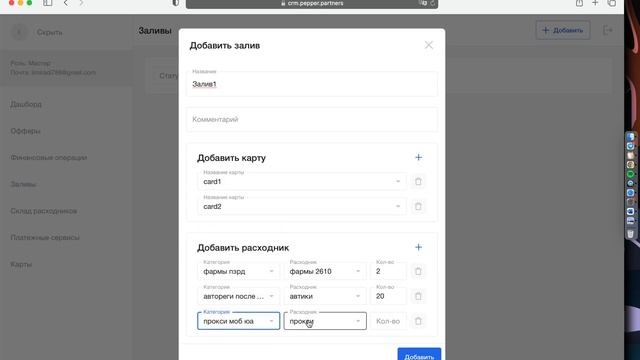
Task: Open the card1 card name dropdown
Action: (x=302, y=182)
